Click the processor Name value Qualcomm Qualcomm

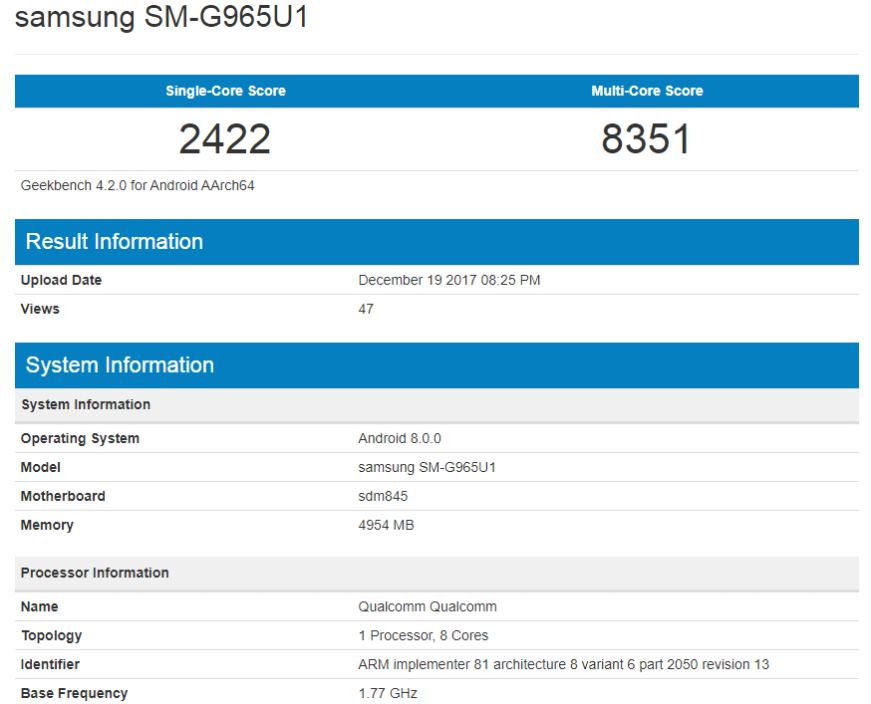click(427, 607)
